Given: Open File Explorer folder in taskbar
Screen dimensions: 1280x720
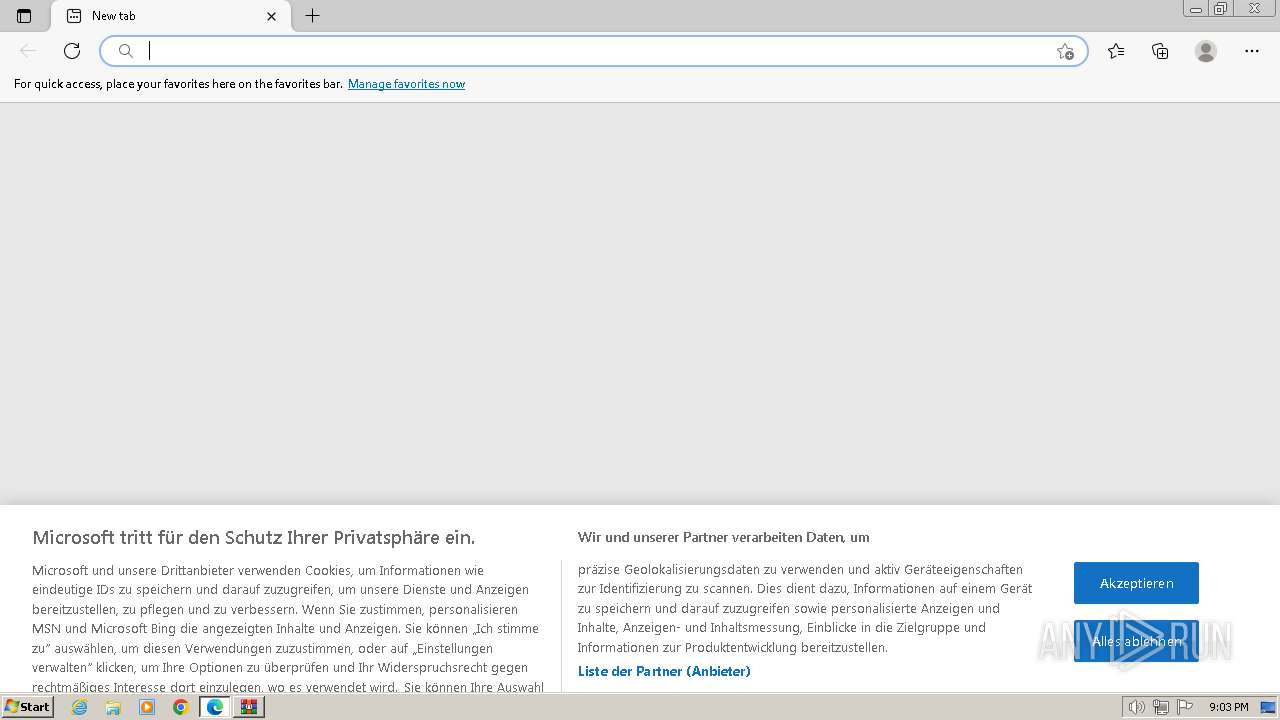Looking at the screenshot, I should 113,707.
